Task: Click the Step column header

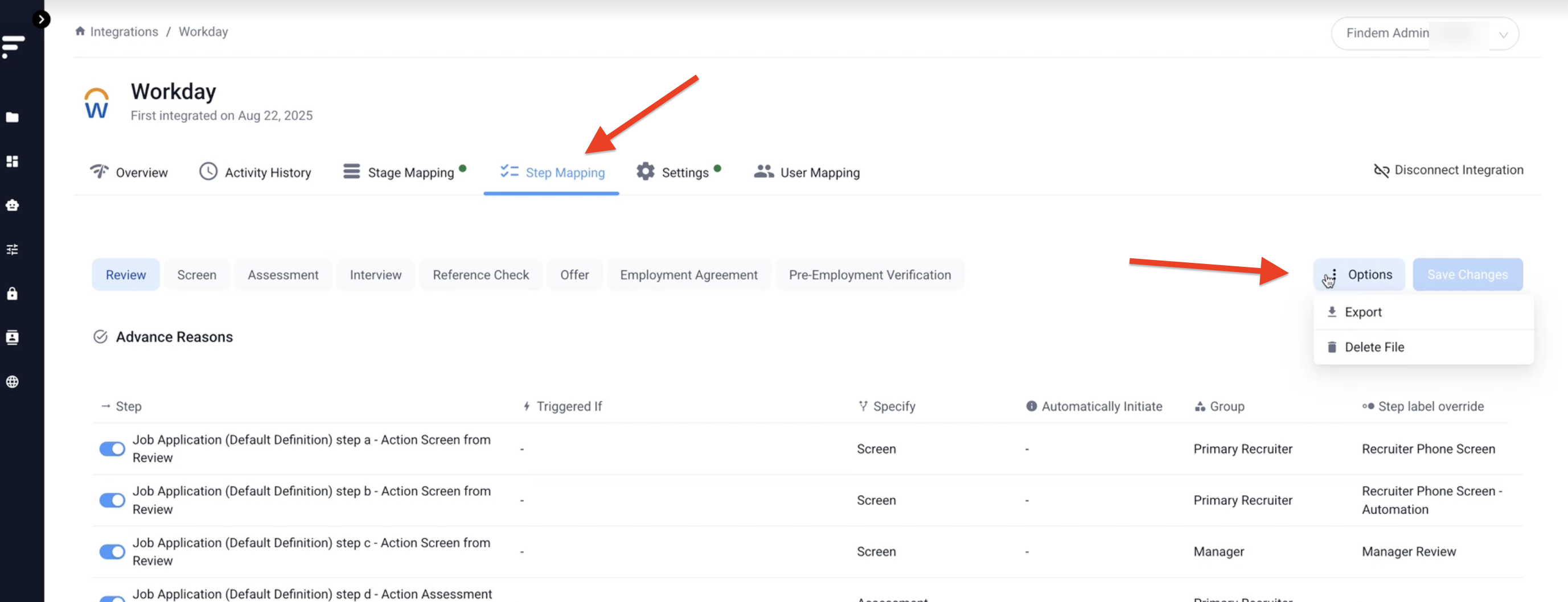Action: pos(122,406)
